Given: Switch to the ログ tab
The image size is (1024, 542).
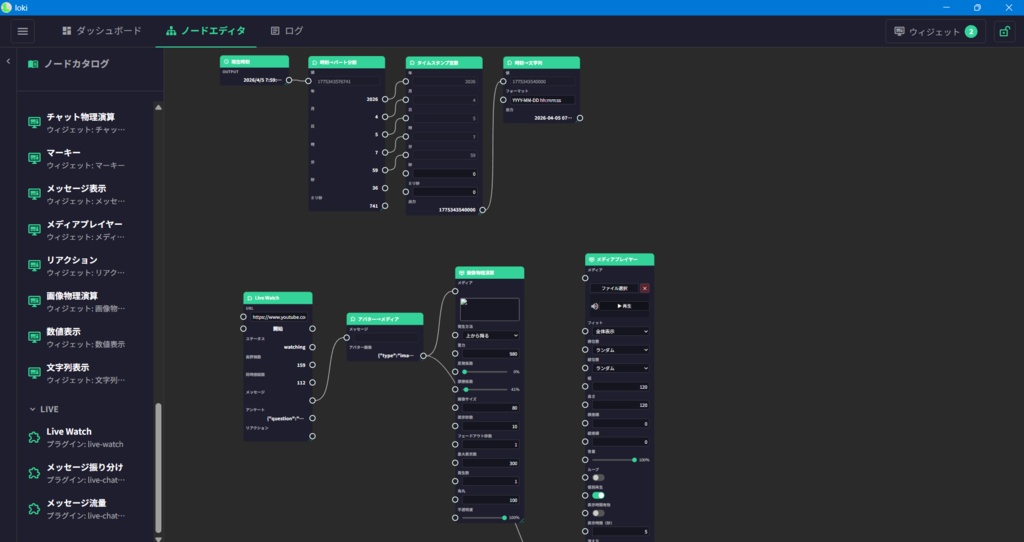Looking at the screenshot, I should coord(287,31).
